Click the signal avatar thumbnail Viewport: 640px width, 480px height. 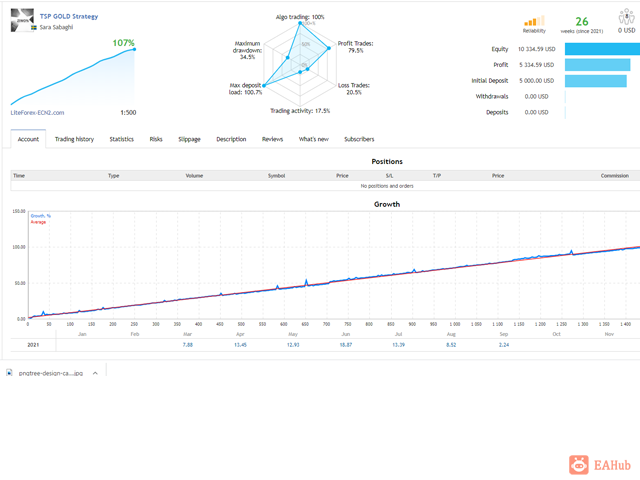point(22,20)
